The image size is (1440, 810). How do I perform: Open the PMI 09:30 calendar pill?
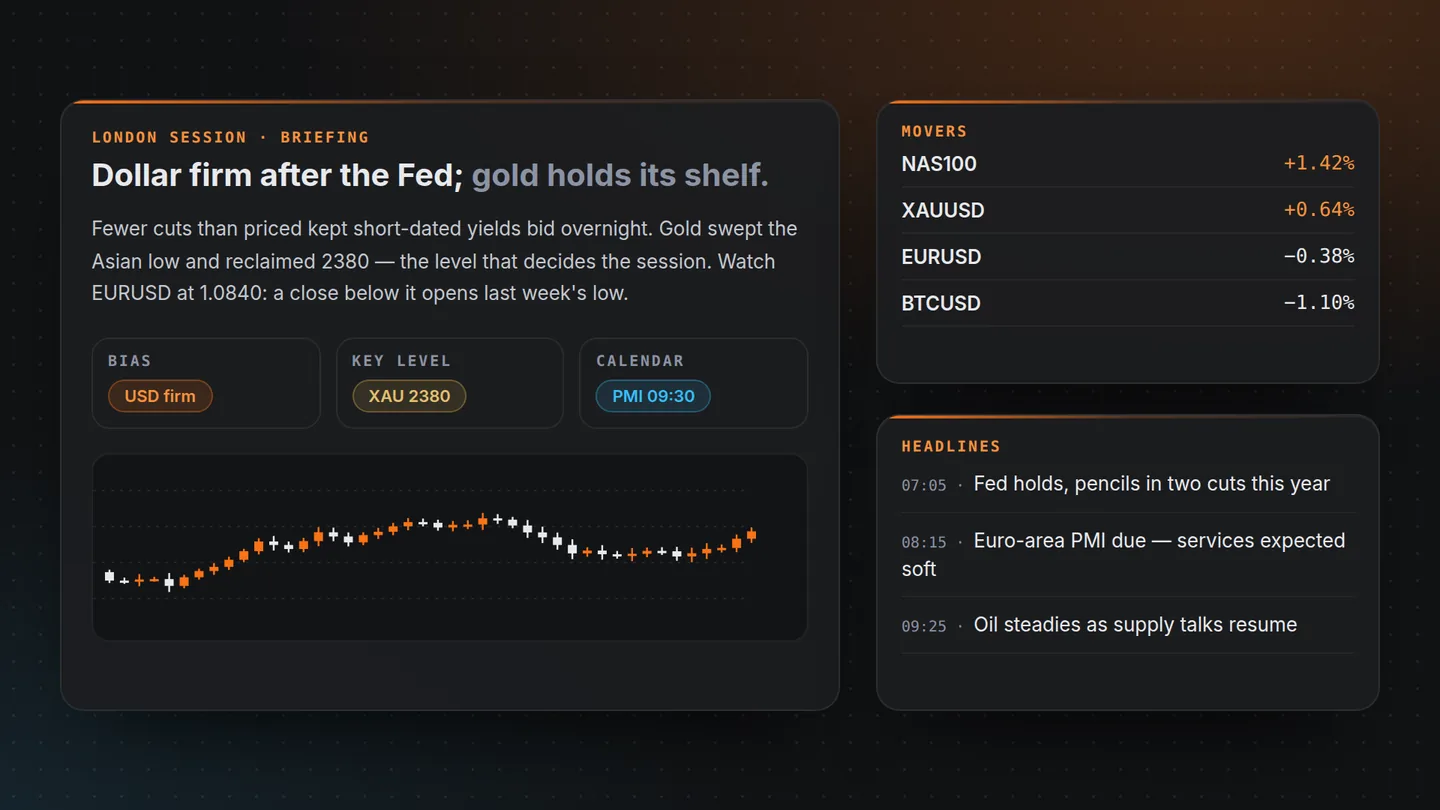click(x=653, y=396)
